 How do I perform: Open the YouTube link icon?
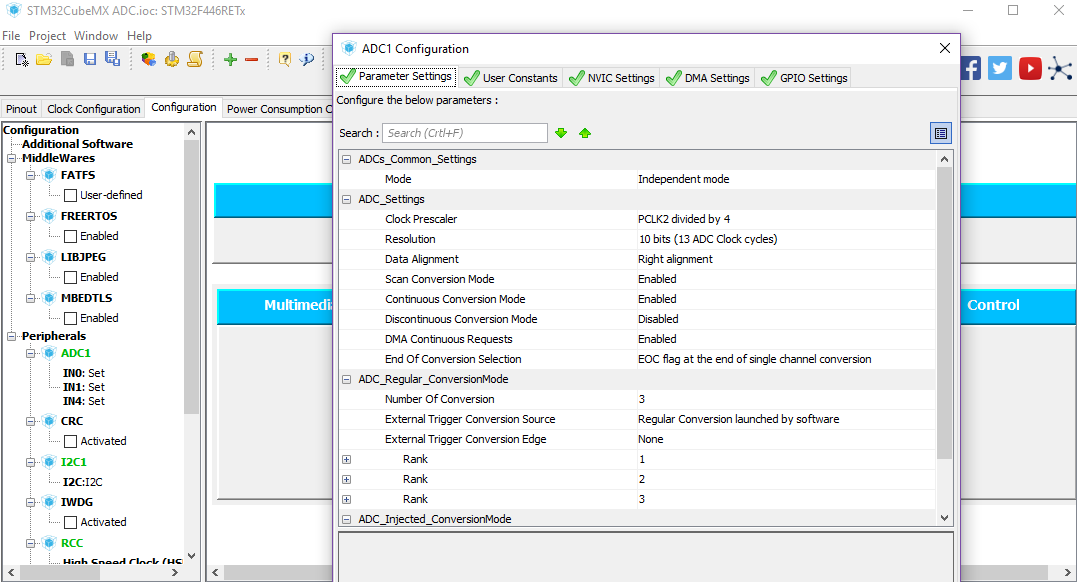(x=1030, y=69)
